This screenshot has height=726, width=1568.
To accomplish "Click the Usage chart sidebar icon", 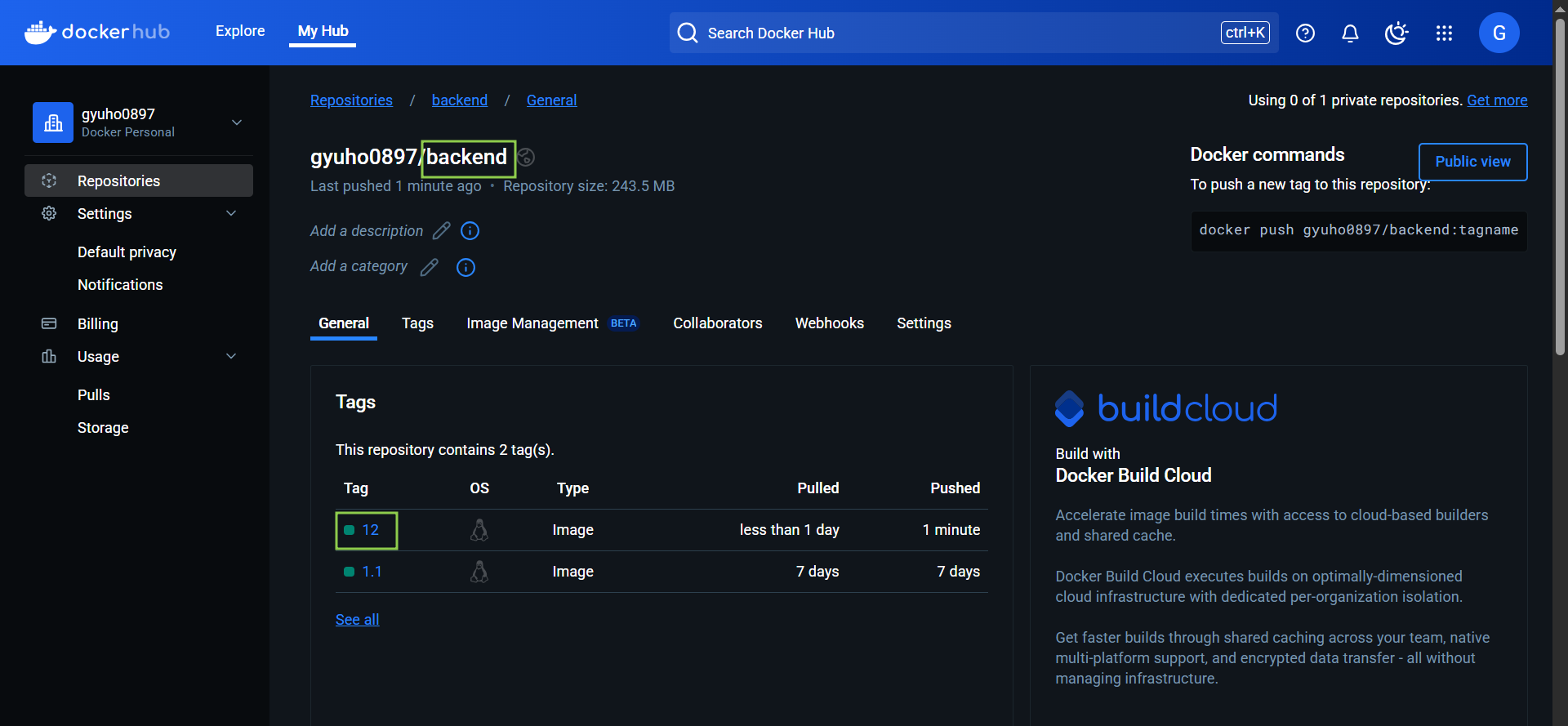I will pyautogui.click(x=49, y=356).
